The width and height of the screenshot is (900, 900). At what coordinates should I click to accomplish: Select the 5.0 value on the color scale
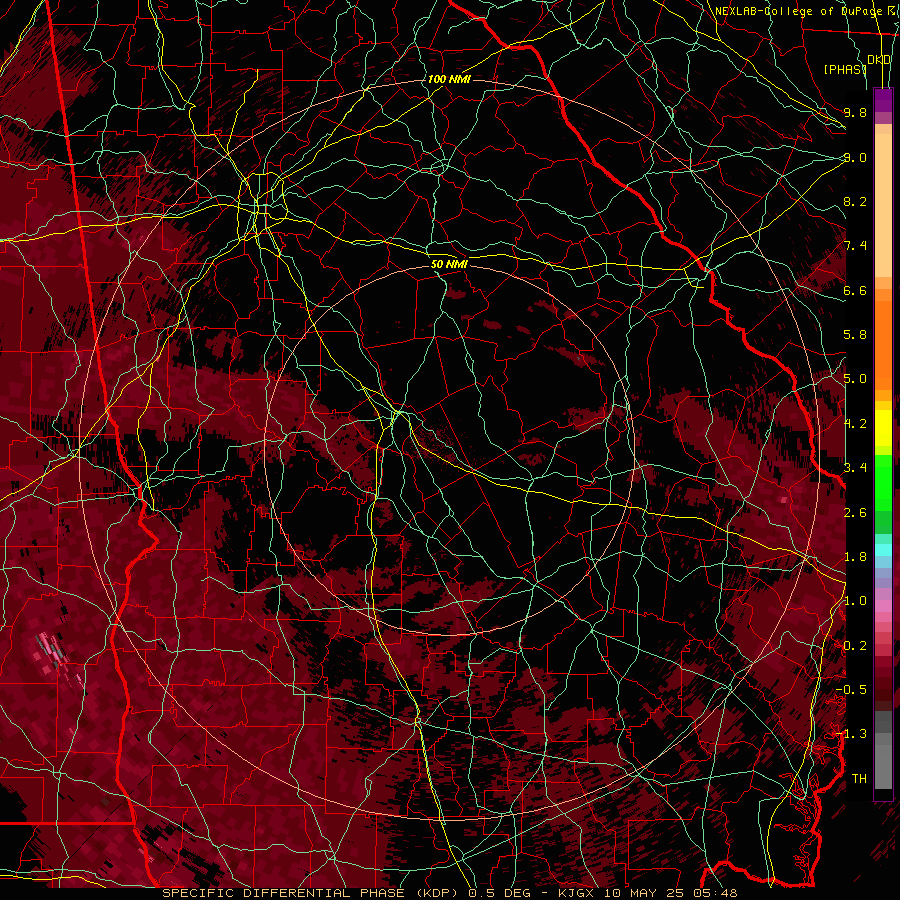coord(855,379)
